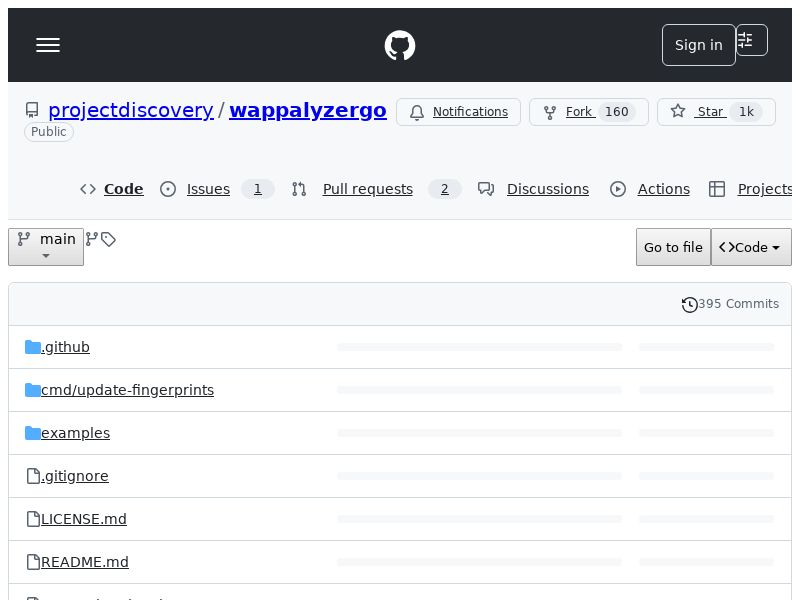
Task: Click the branches icon next to main
Action: tap(92, 239)
